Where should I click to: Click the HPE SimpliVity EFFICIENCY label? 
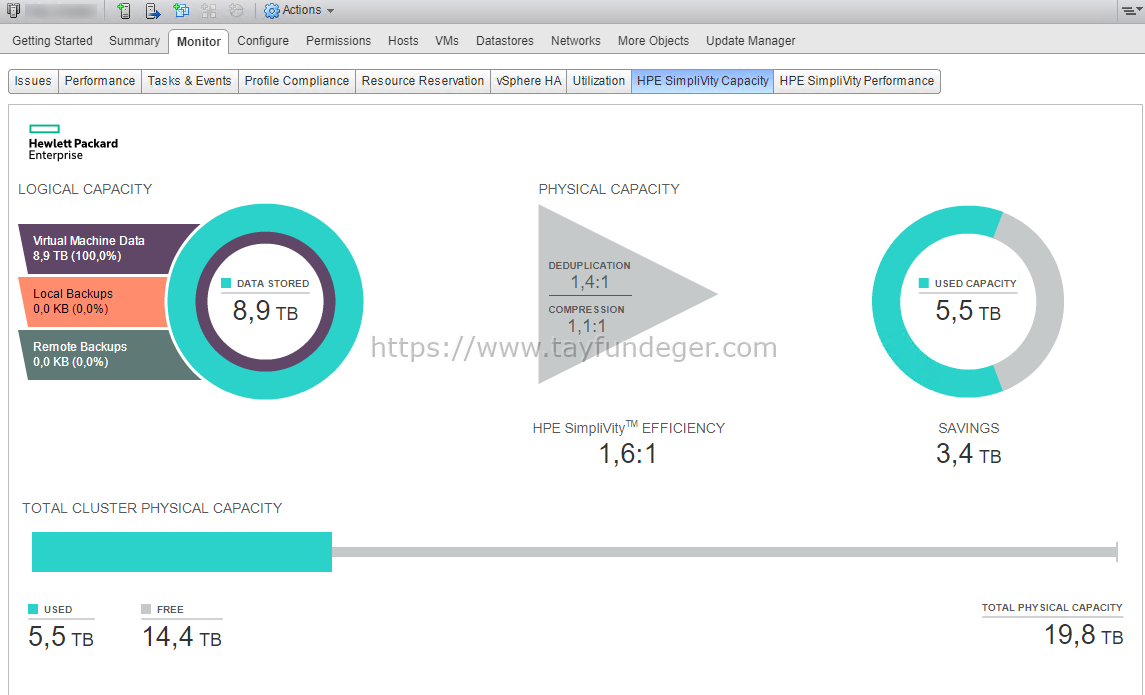point(629,428)
